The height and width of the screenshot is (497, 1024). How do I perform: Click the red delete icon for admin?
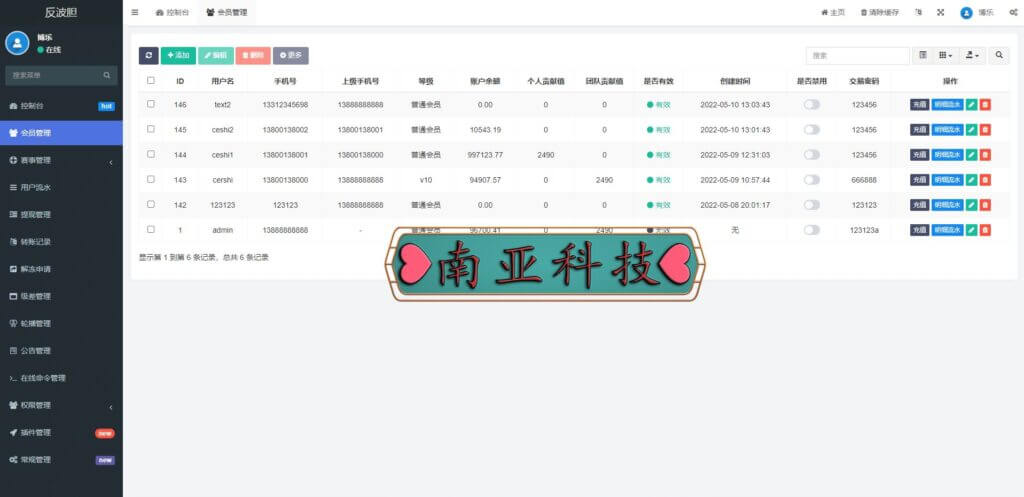tap(985, 230)
